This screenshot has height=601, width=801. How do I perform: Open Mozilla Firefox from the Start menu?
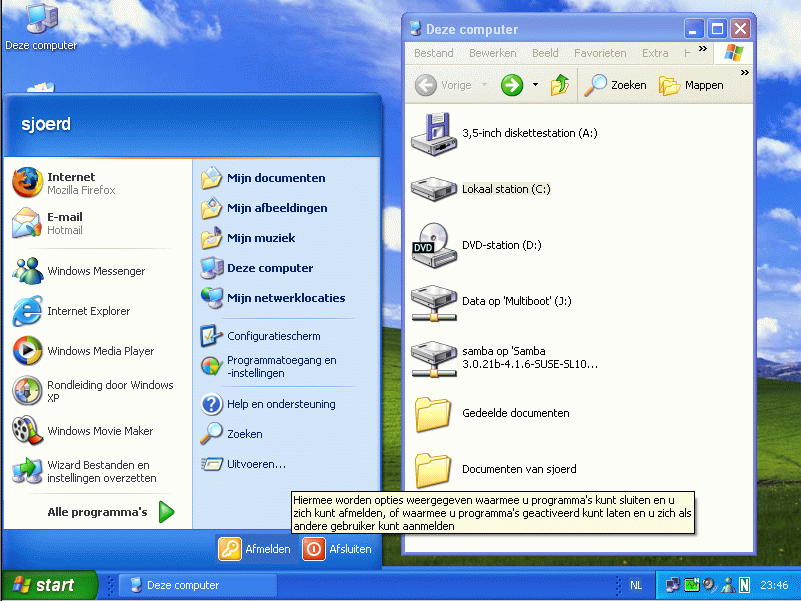(x=64, y=183)
